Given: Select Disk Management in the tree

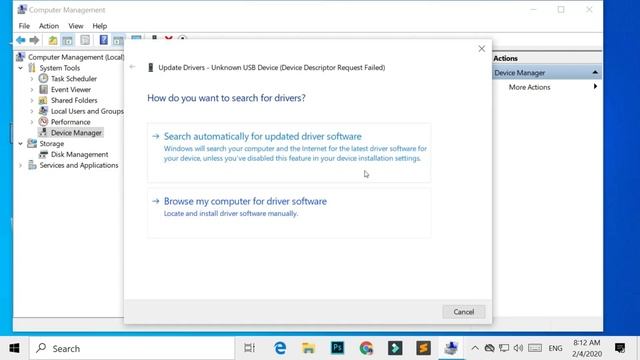Looking at the screenshot, I should (80, 154).
